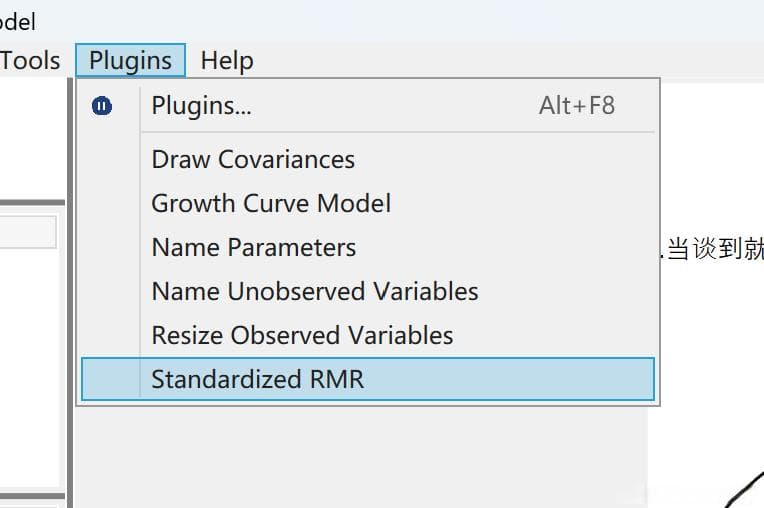Open the Help menu
This screenshot has width=764, height=508.
[227, 61]
